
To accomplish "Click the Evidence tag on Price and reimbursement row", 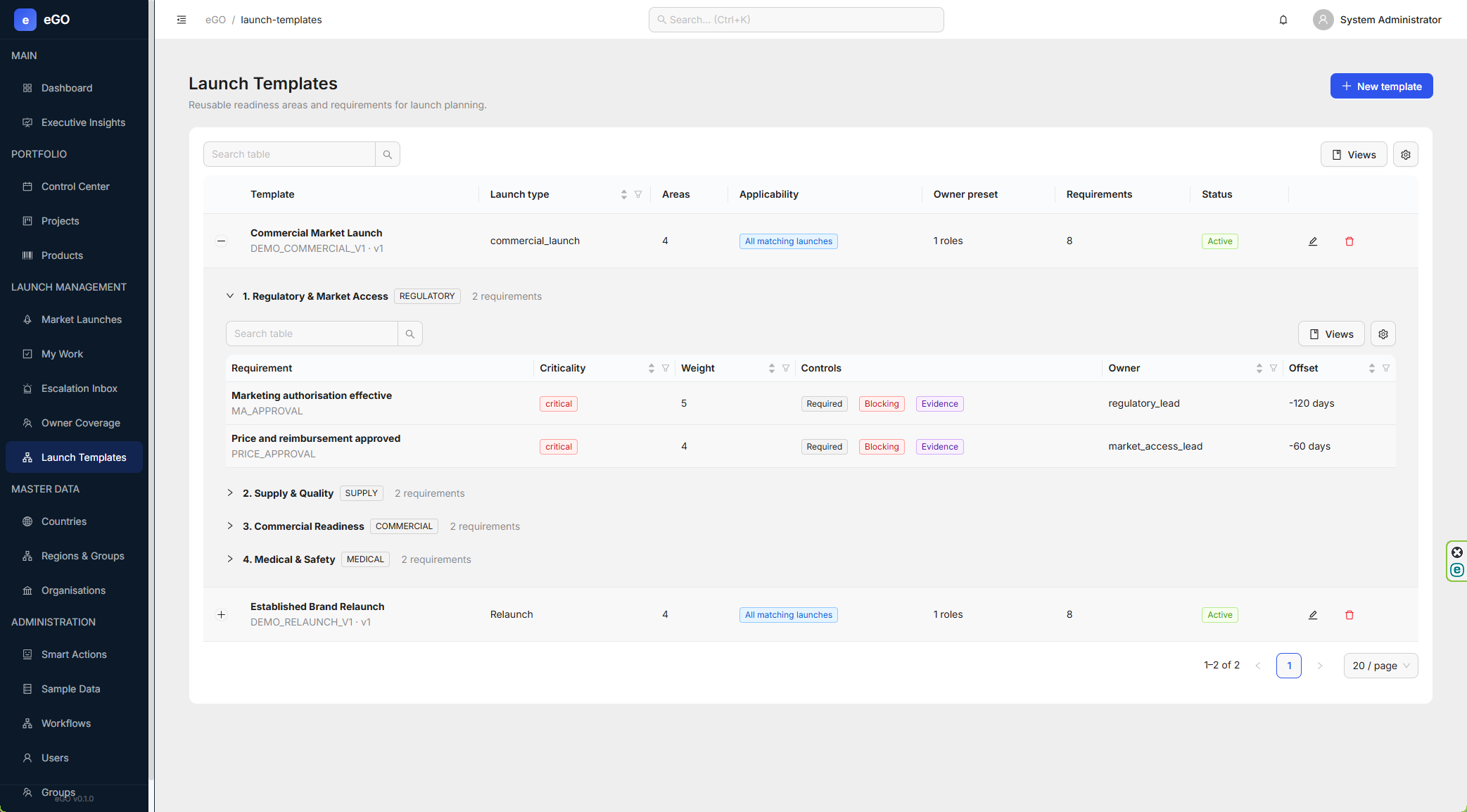I will click(939, 447).
